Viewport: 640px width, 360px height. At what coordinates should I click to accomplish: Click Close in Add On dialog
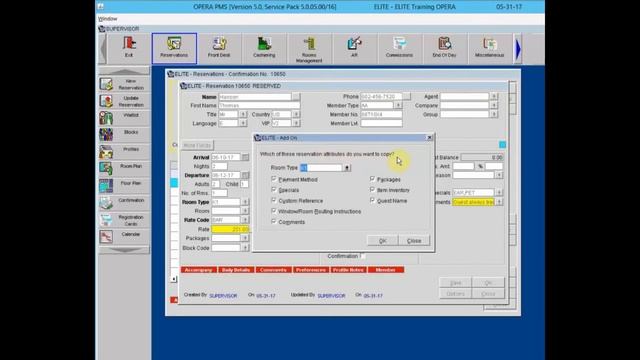[x=414, y=241]
